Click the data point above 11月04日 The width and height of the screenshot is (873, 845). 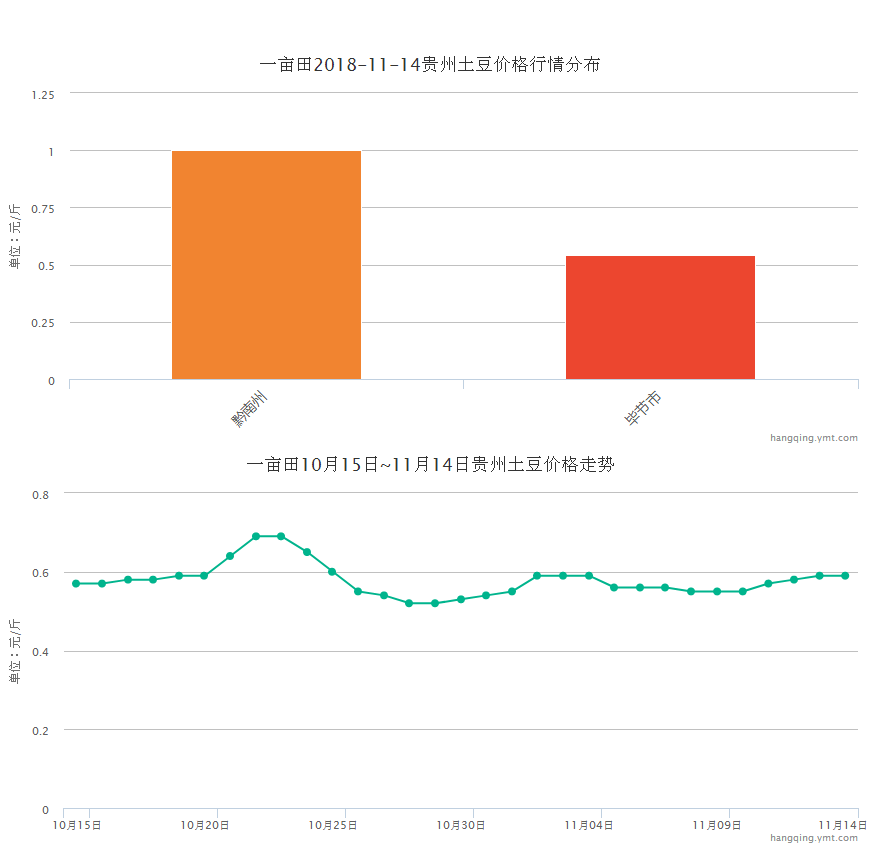tap(589, 576)
